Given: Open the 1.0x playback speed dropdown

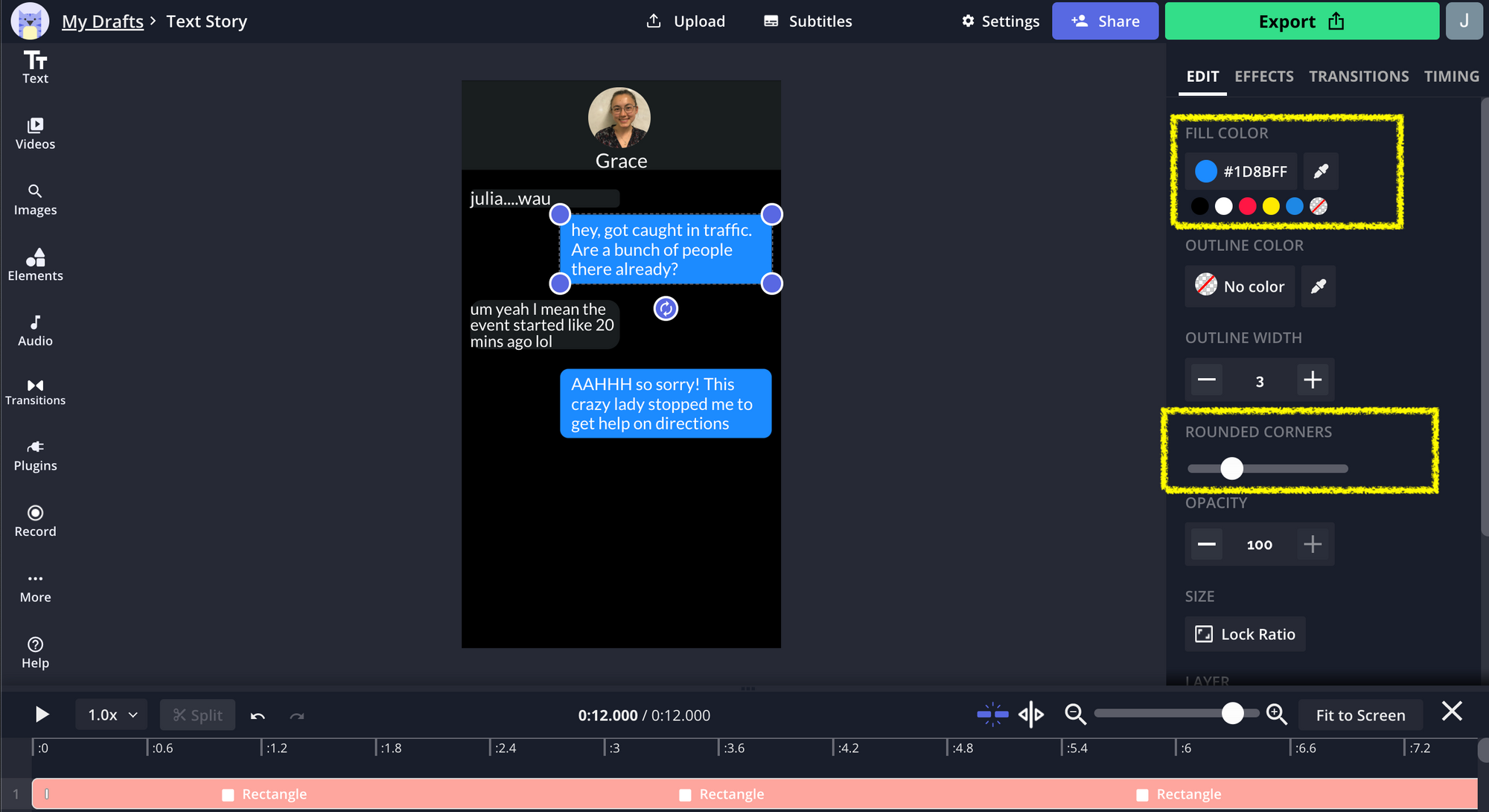Looking at the screenshot, I should [x=112, y=715].
